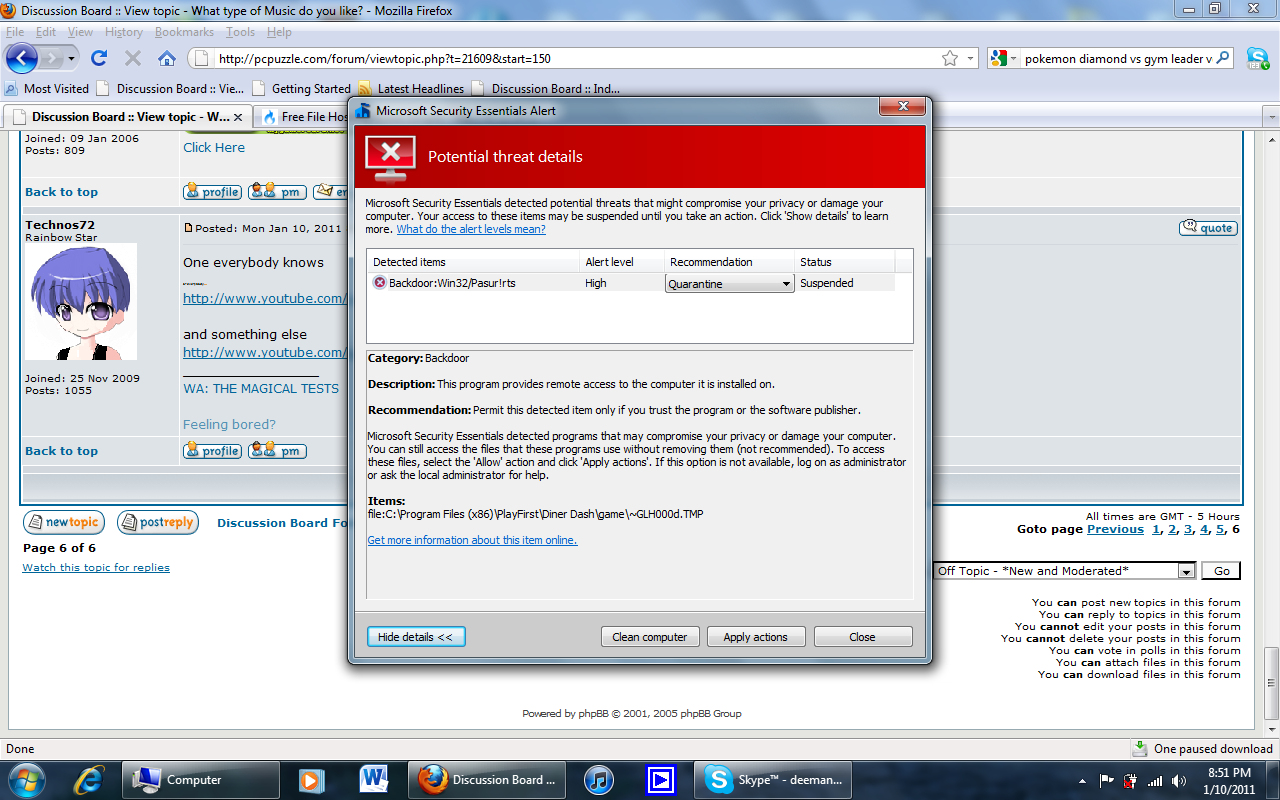This screenshot has width=1280, height=800.
Task: Send pm to Technos72
Action: click(x=277, y=451)
